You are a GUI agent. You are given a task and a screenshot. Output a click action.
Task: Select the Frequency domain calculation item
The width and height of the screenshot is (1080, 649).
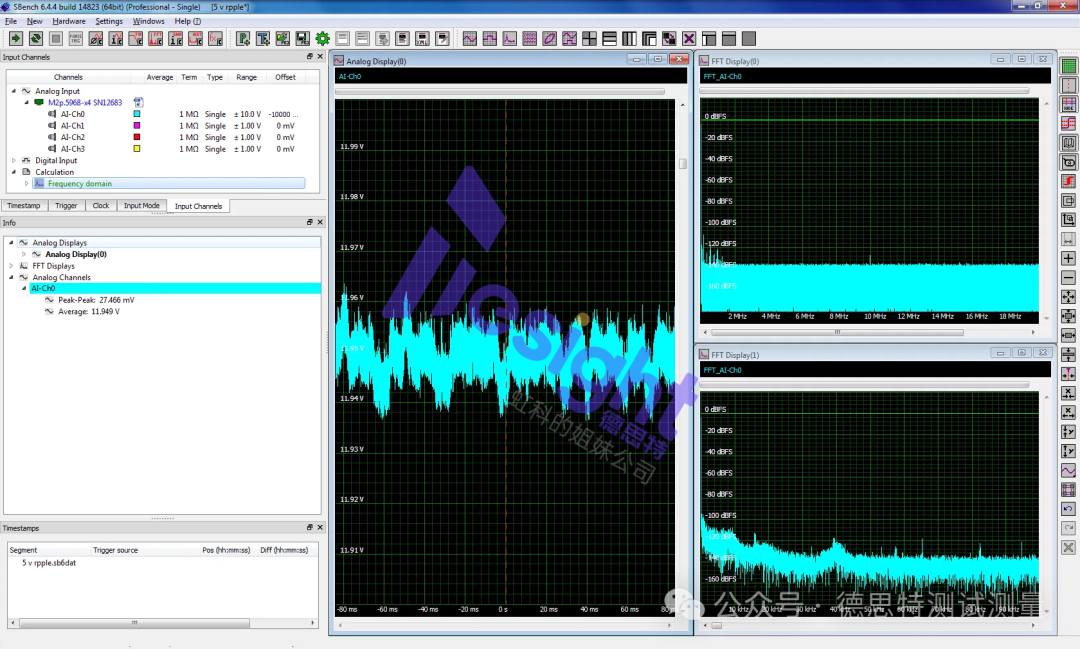(169, 184)
